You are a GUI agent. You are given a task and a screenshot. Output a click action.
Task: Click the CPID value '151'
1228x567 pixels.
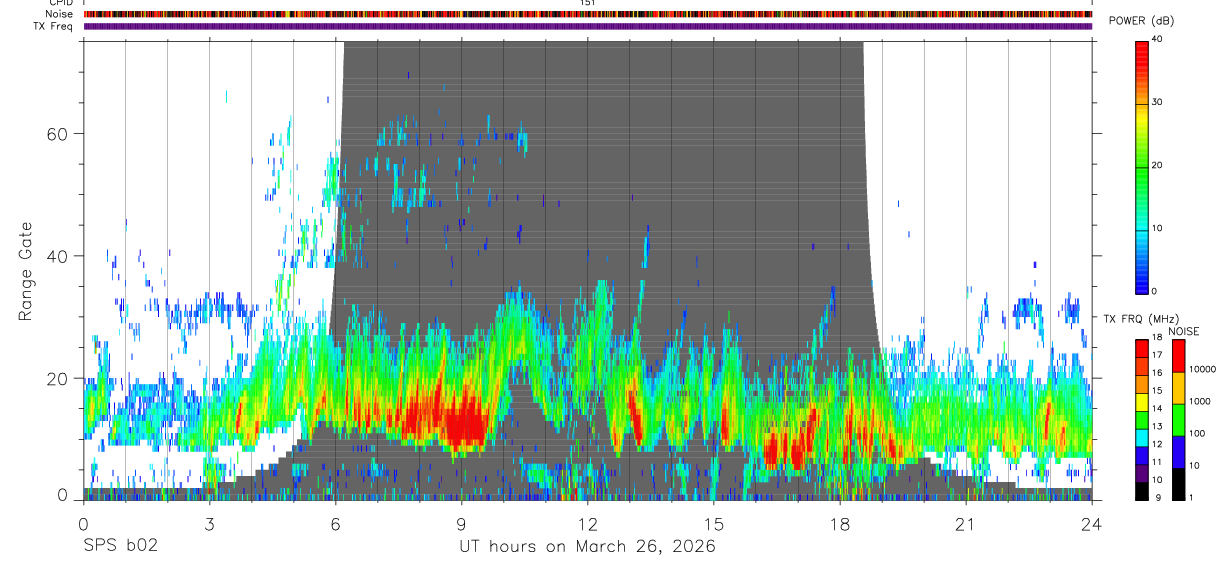588,3
